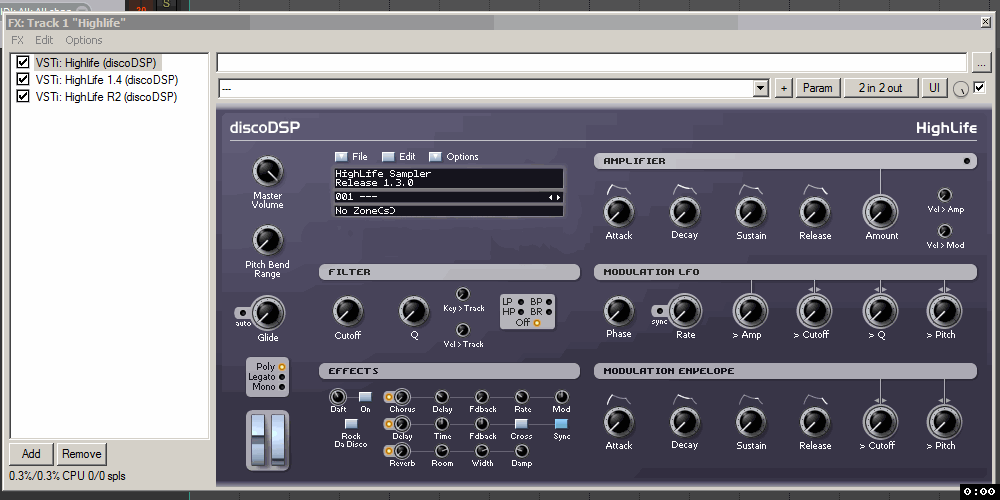Click the LFO > Q knob
The height and width of the screenshot is (500, 1000).
pos(881,312)
